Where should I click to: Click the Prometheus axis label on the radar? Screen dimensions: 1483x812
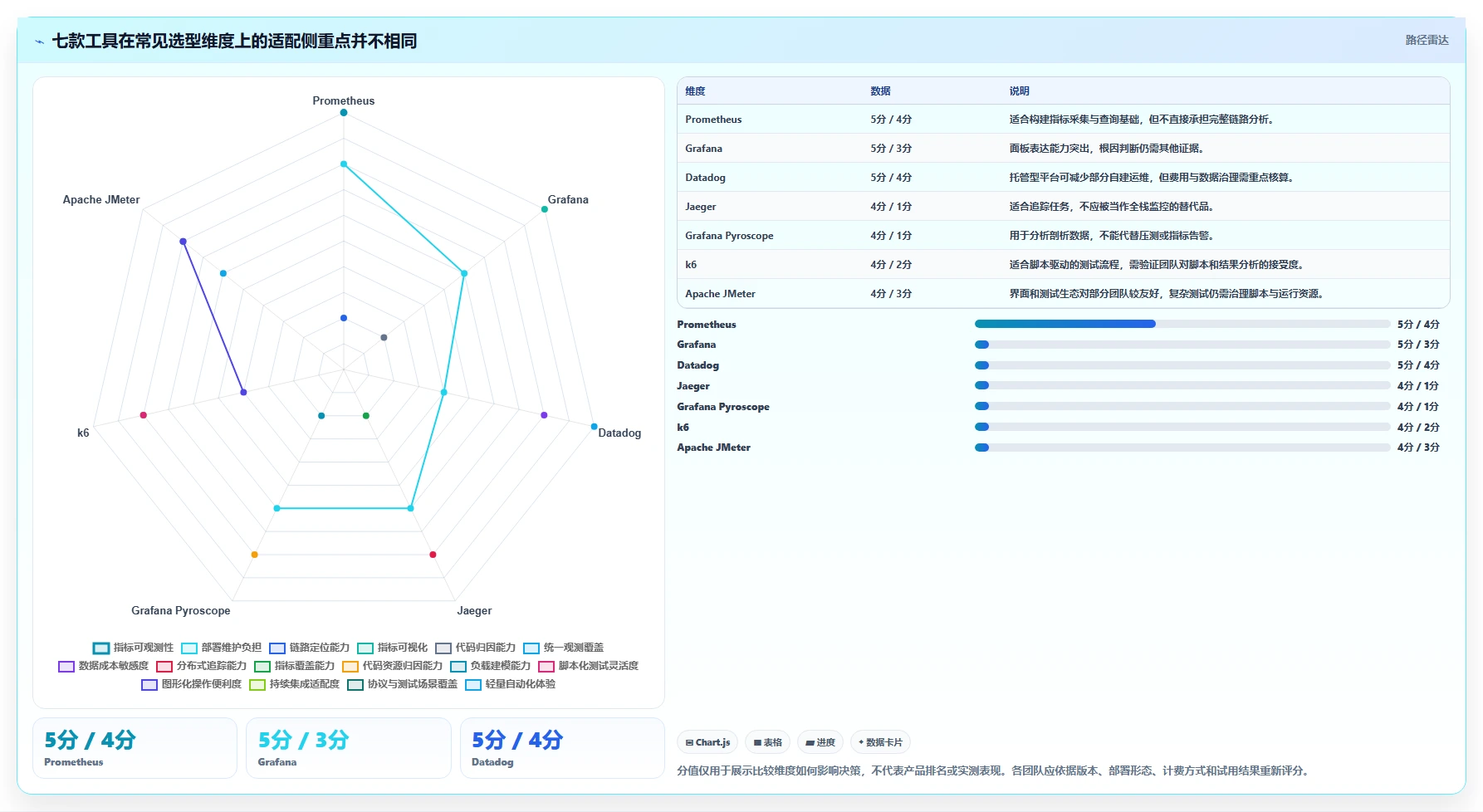344,100
